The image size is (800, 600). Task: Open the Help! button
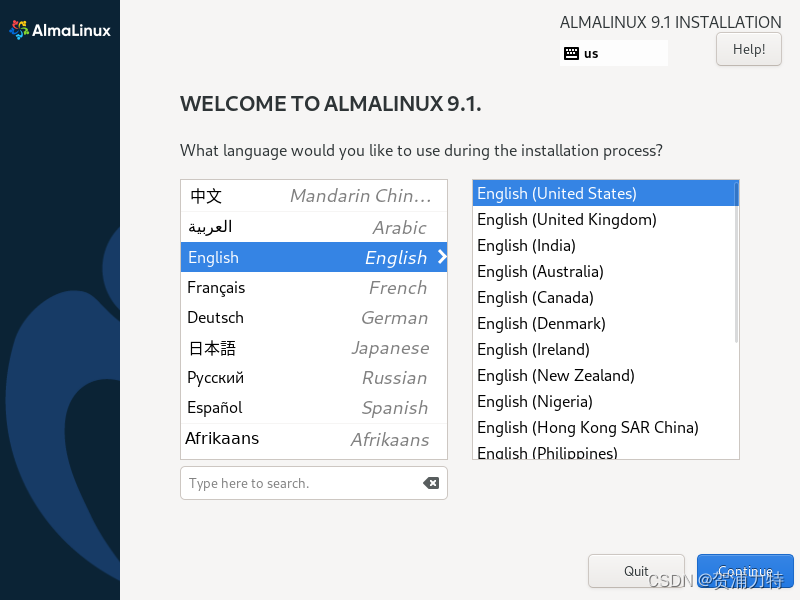pyautogui.click(x=748, y=49)
